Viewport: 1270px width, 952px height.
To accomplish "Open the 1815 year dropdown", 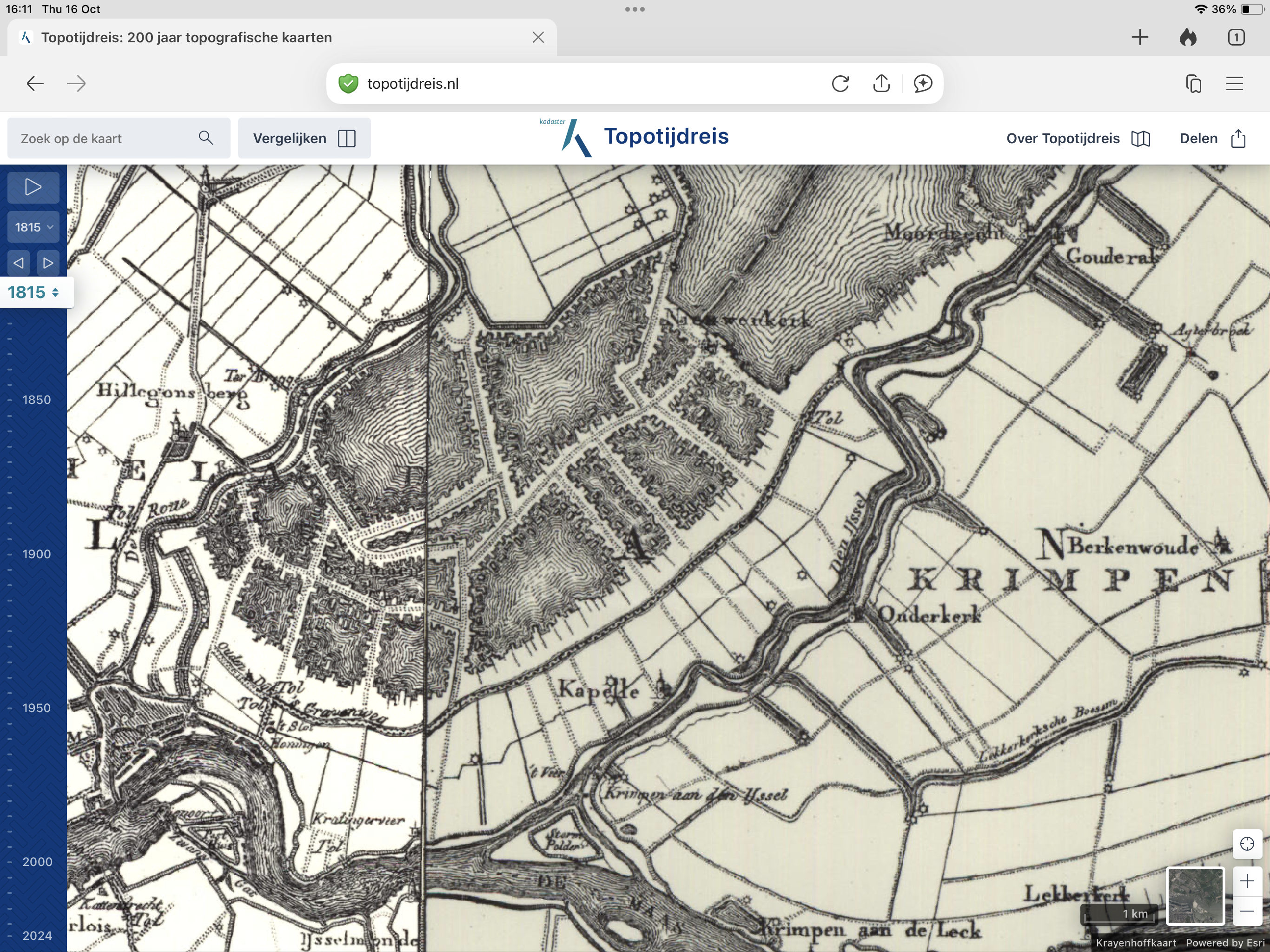I will [33, 227].
